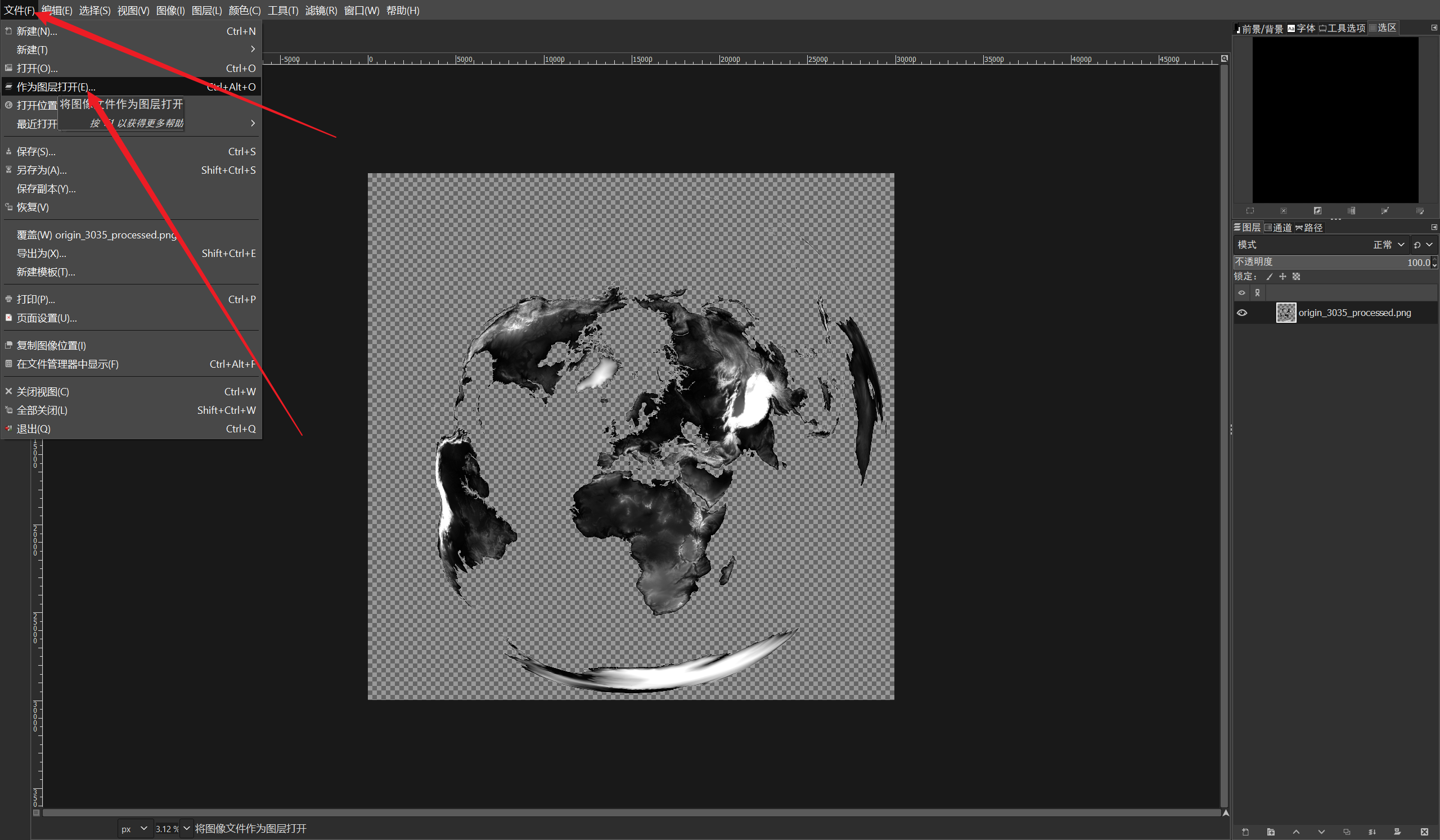Screen dimensions: 1440x840
Task: Open the layer mode group switcher dropdown
Action: tap(1424, 245)
